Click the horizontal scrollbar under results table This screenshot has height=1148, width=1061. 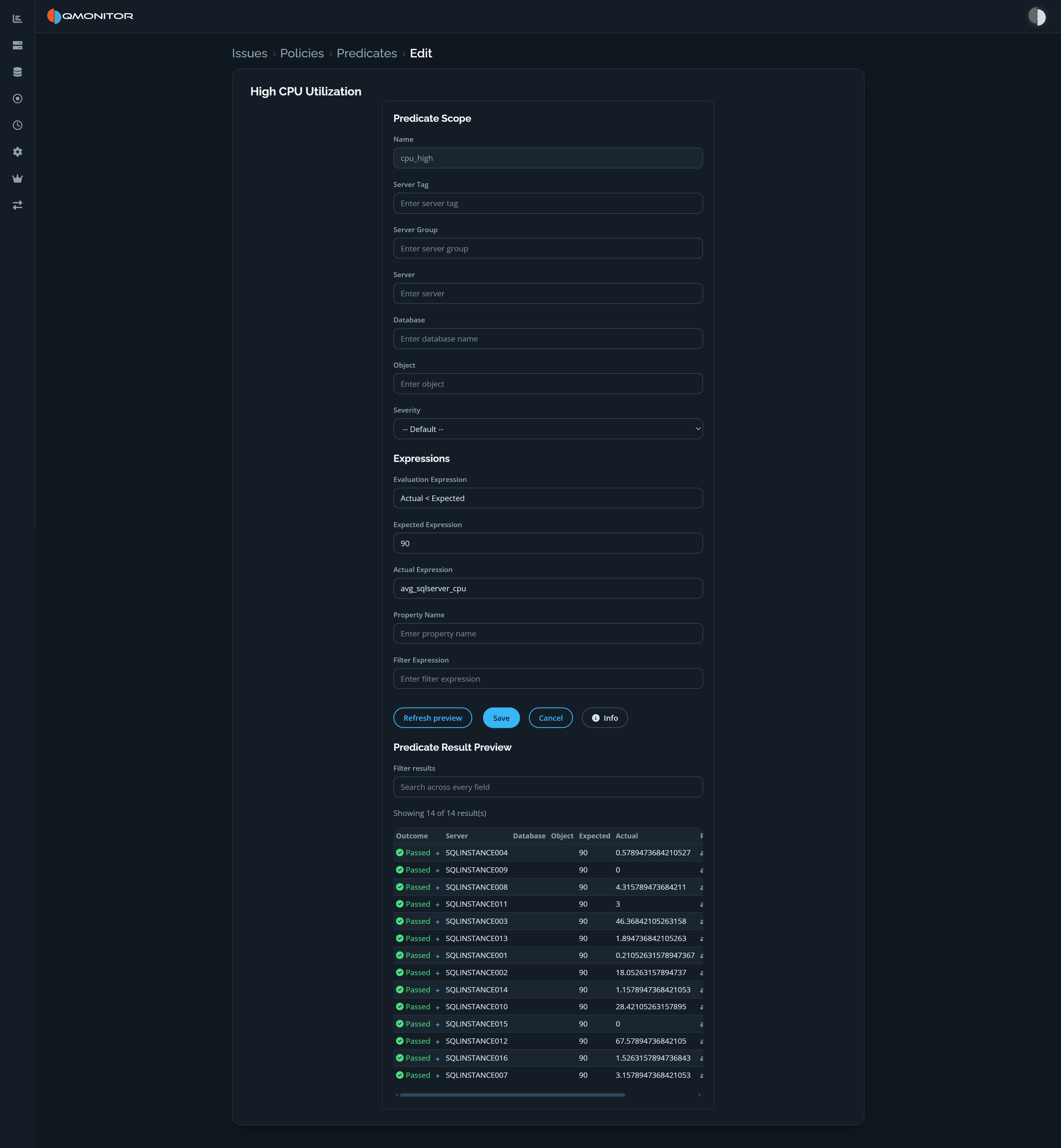[512, 1095]
